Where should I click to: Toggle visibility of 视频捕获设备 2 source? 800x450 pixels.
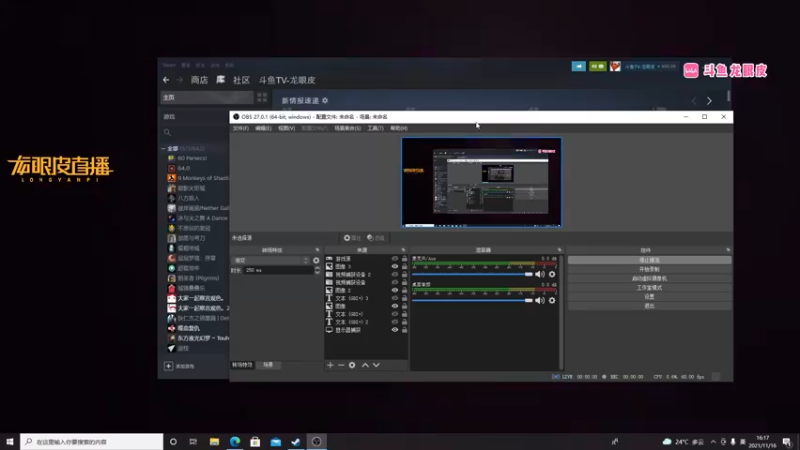click(x=394, y=274)
